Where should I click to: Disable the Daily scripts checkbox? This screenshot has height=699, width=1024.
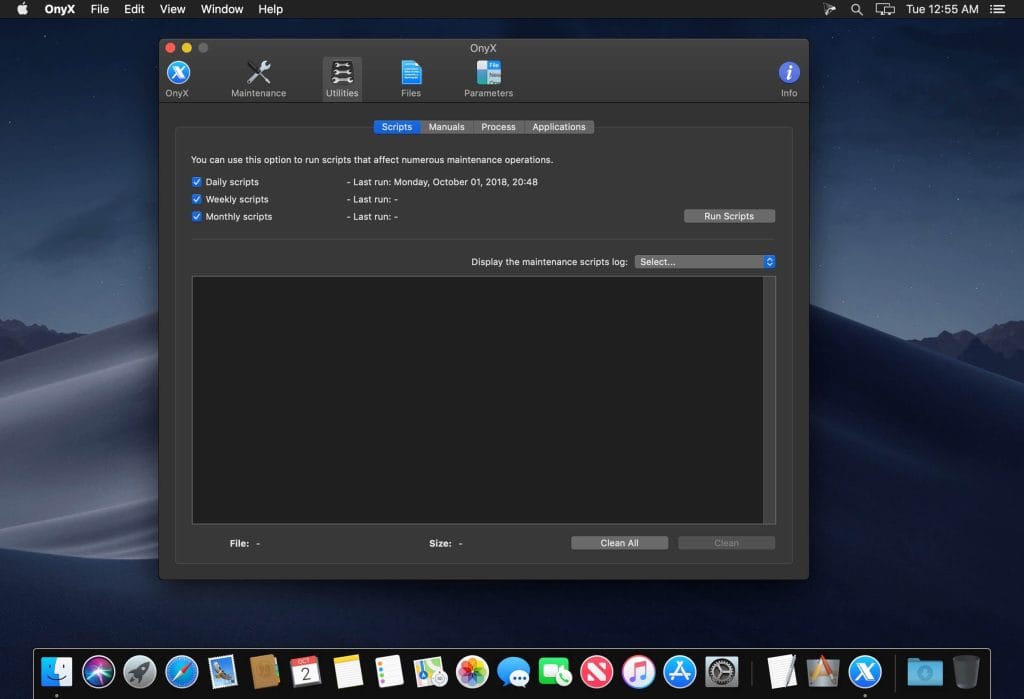click(x=196, y=182)
